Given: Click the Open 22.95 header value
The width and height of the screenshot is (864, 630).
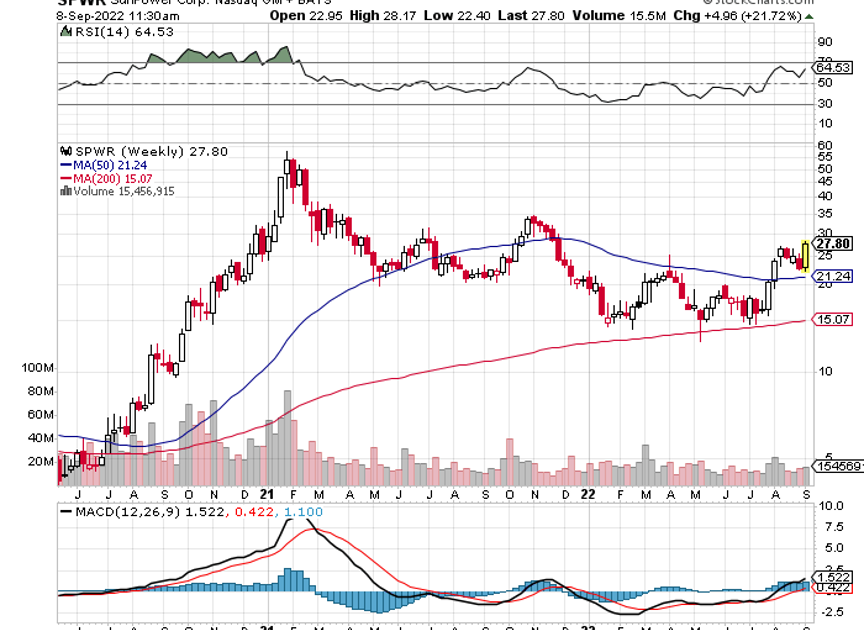Looking at the screenshot, I should [306, 15].
